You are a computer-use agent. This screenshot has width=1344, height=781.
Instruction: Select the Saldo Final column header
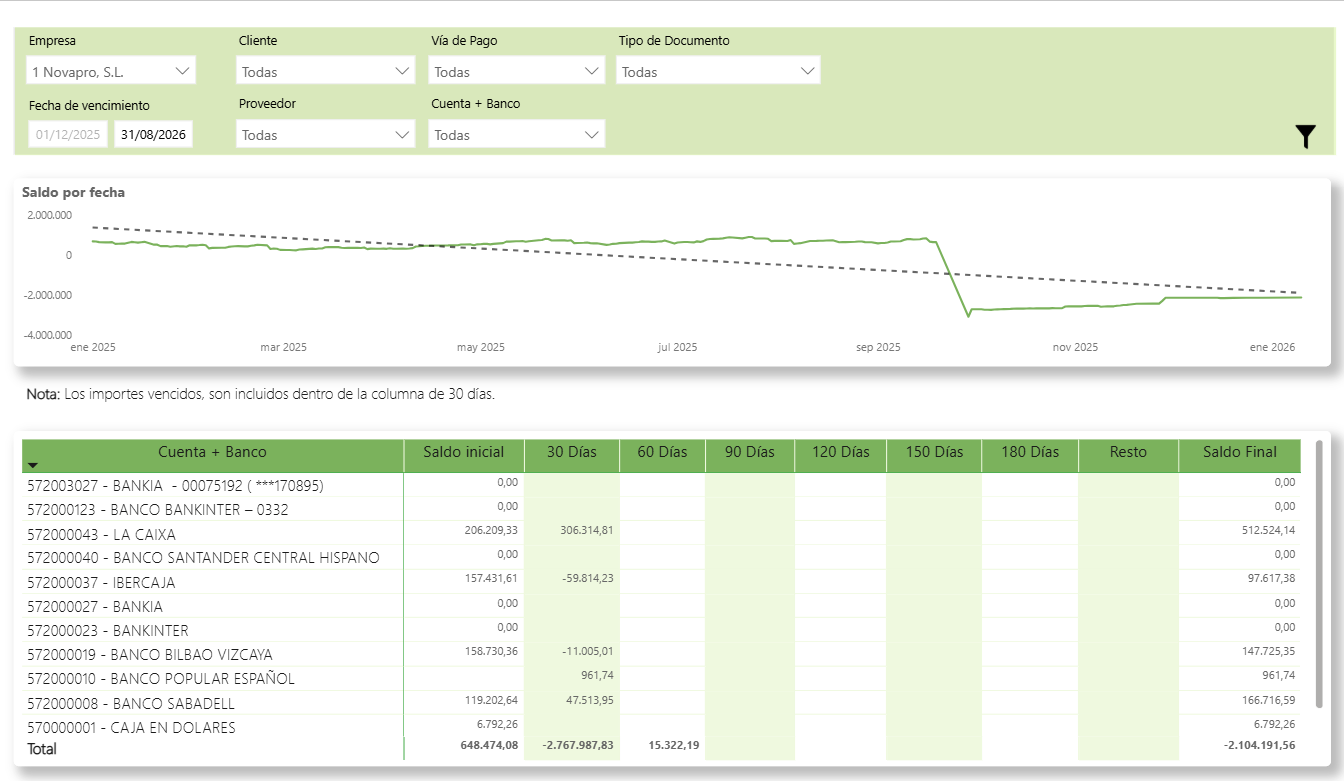[1239, 452]
